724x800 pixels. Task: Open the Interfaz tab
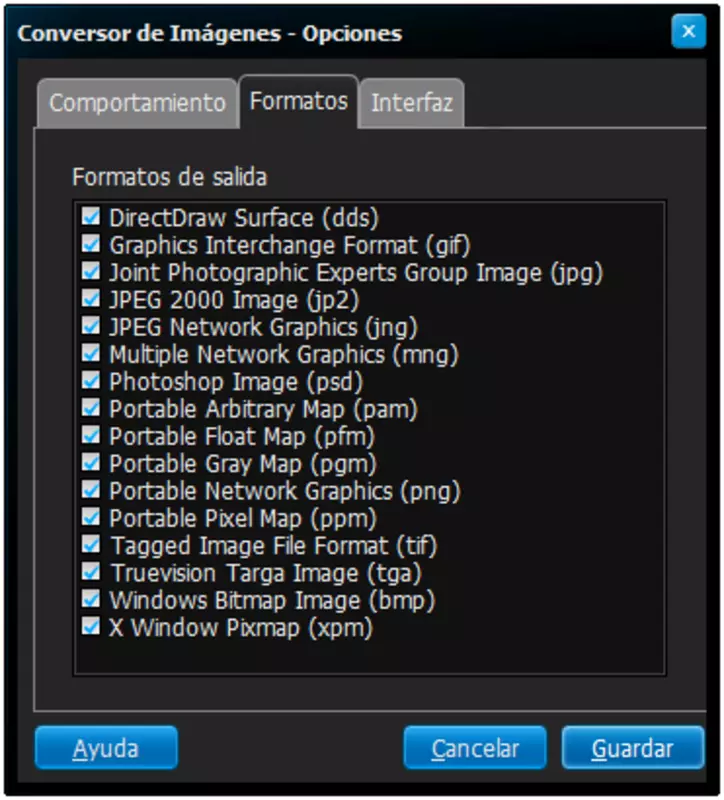pos(412,103)
